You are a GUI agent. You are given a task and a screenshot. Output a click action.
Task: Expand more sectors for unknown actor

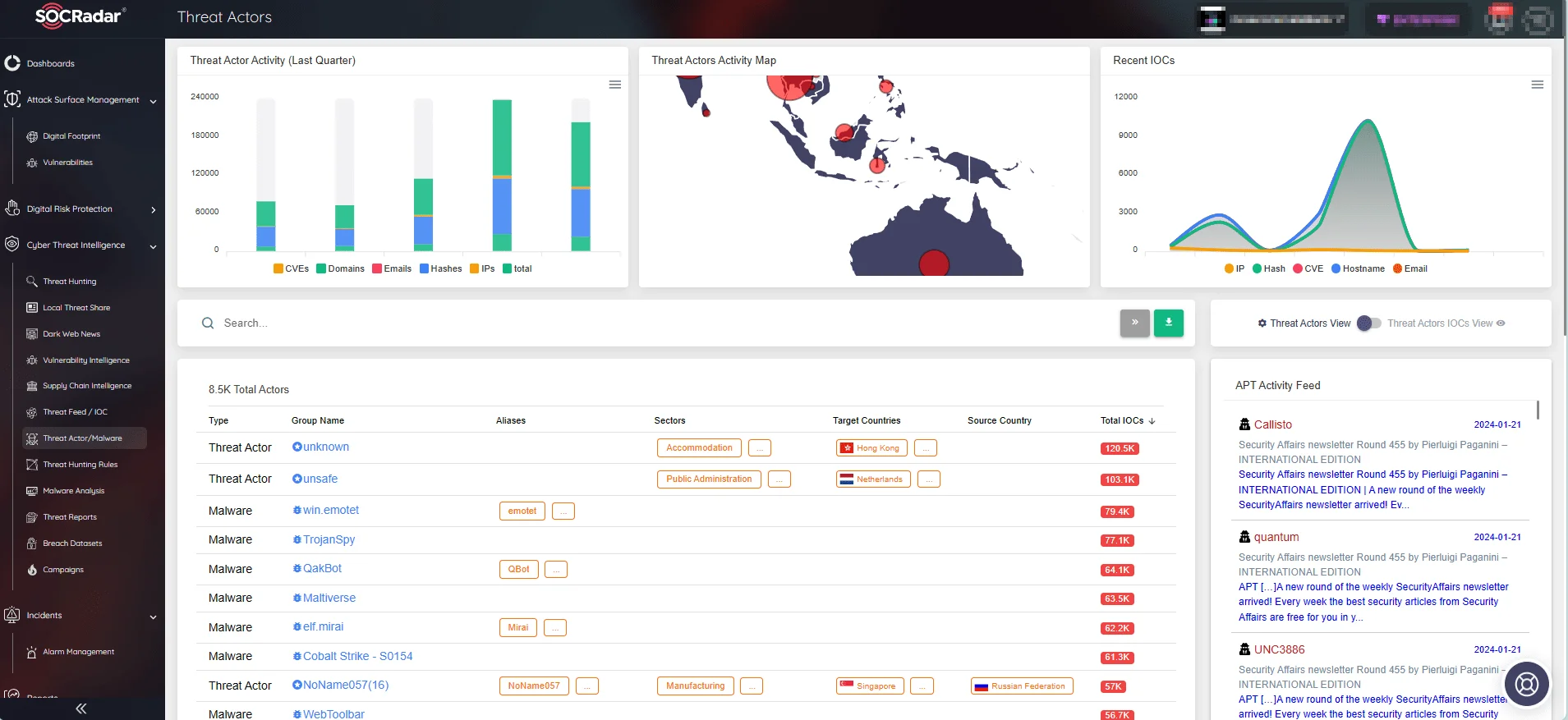point(760,448)
